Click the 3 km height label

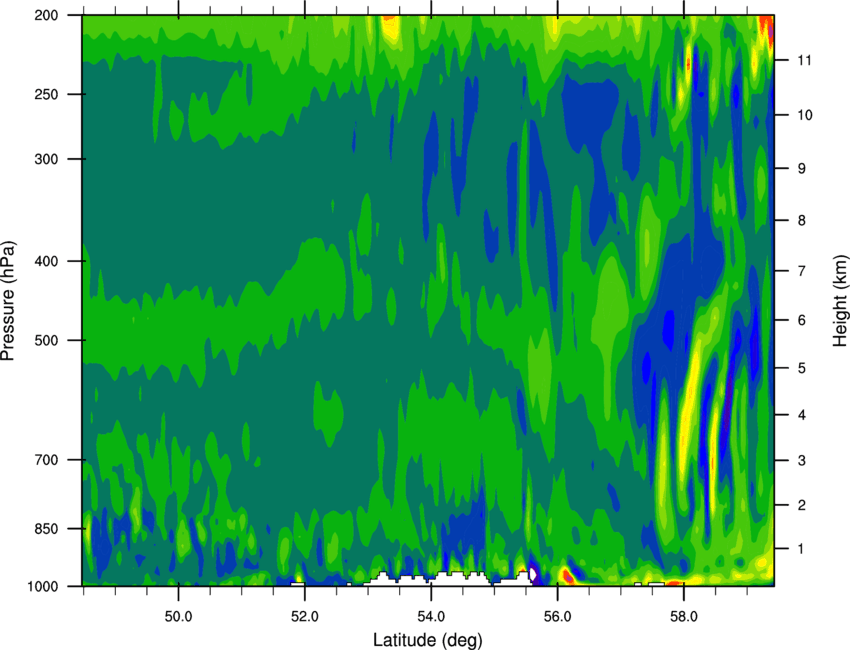(x=802, y=461)
